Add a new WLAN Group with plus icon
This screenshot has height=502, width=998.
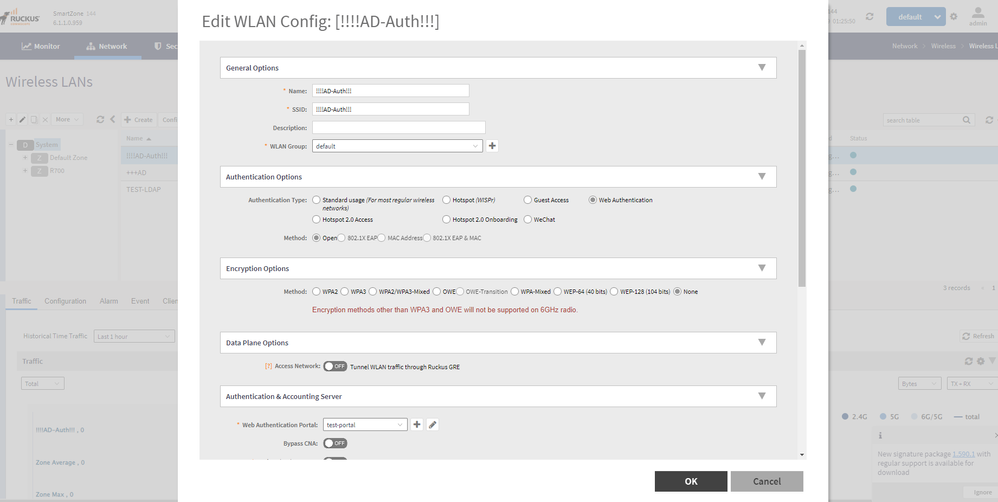(x=492, y=146)
